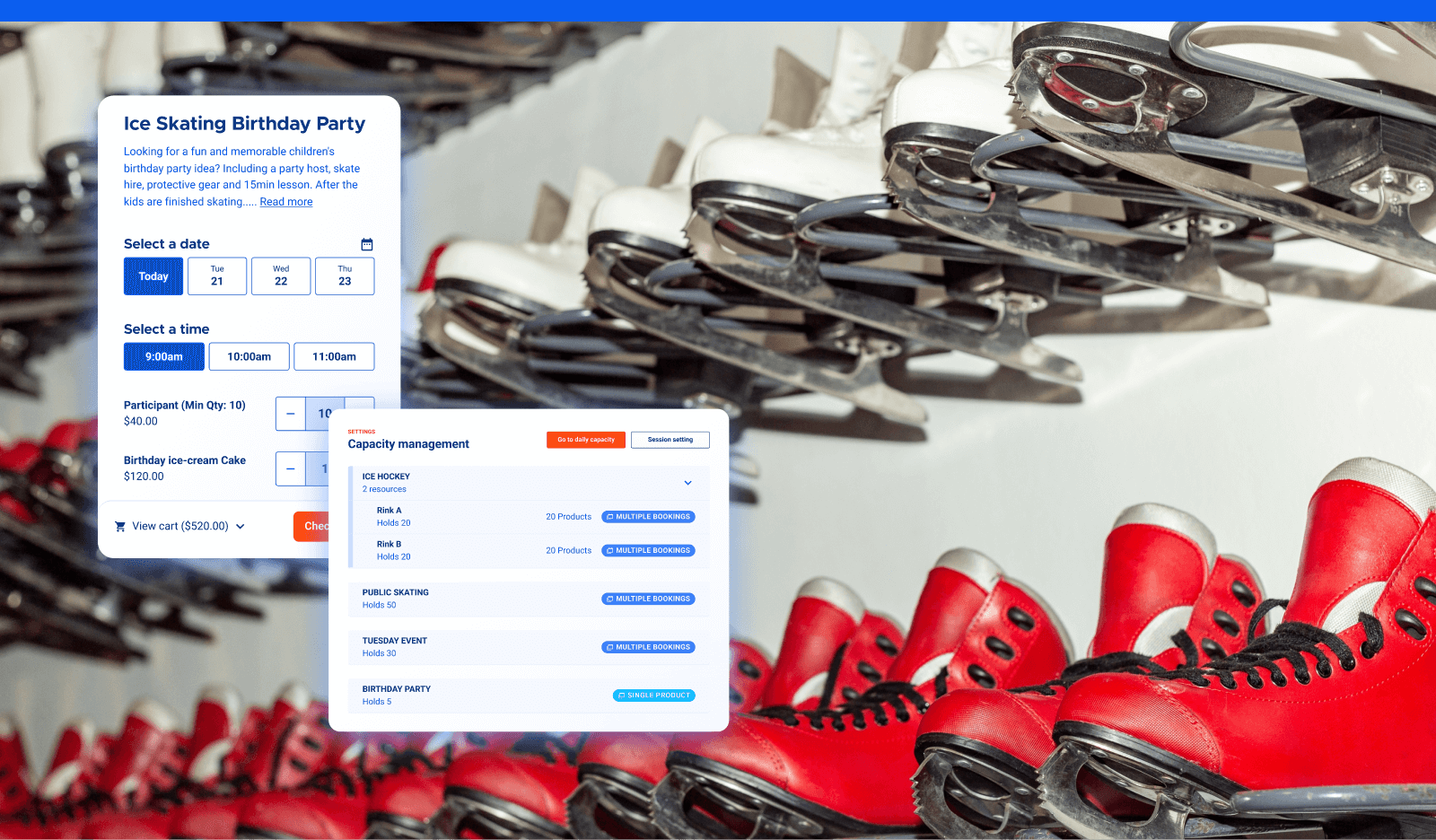
Task: Click the bookings icon on Public Skating's badge
Action: click(610, 599)
